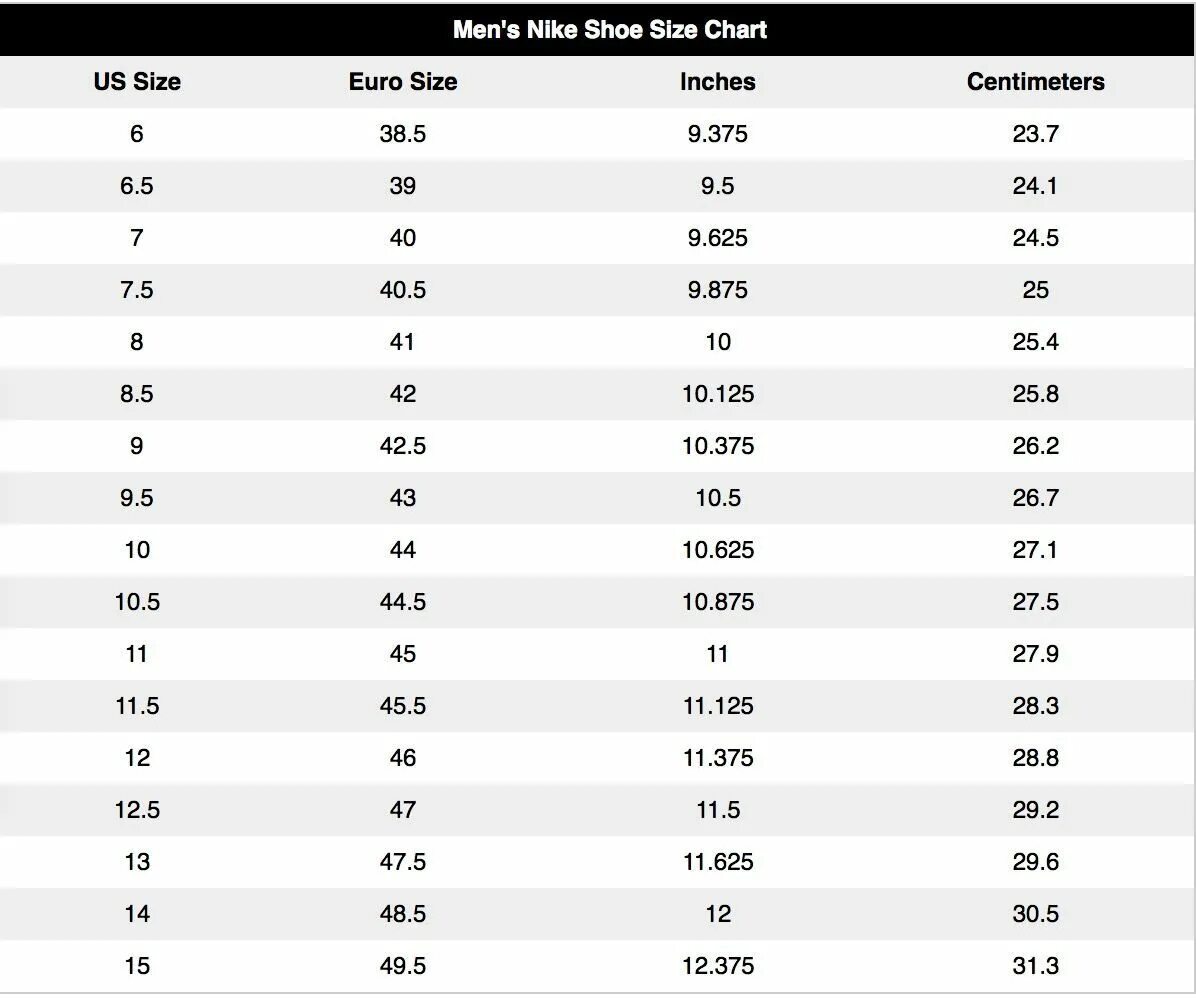Click the Men's Nike Shoe Size Chart title

[609, 30]
